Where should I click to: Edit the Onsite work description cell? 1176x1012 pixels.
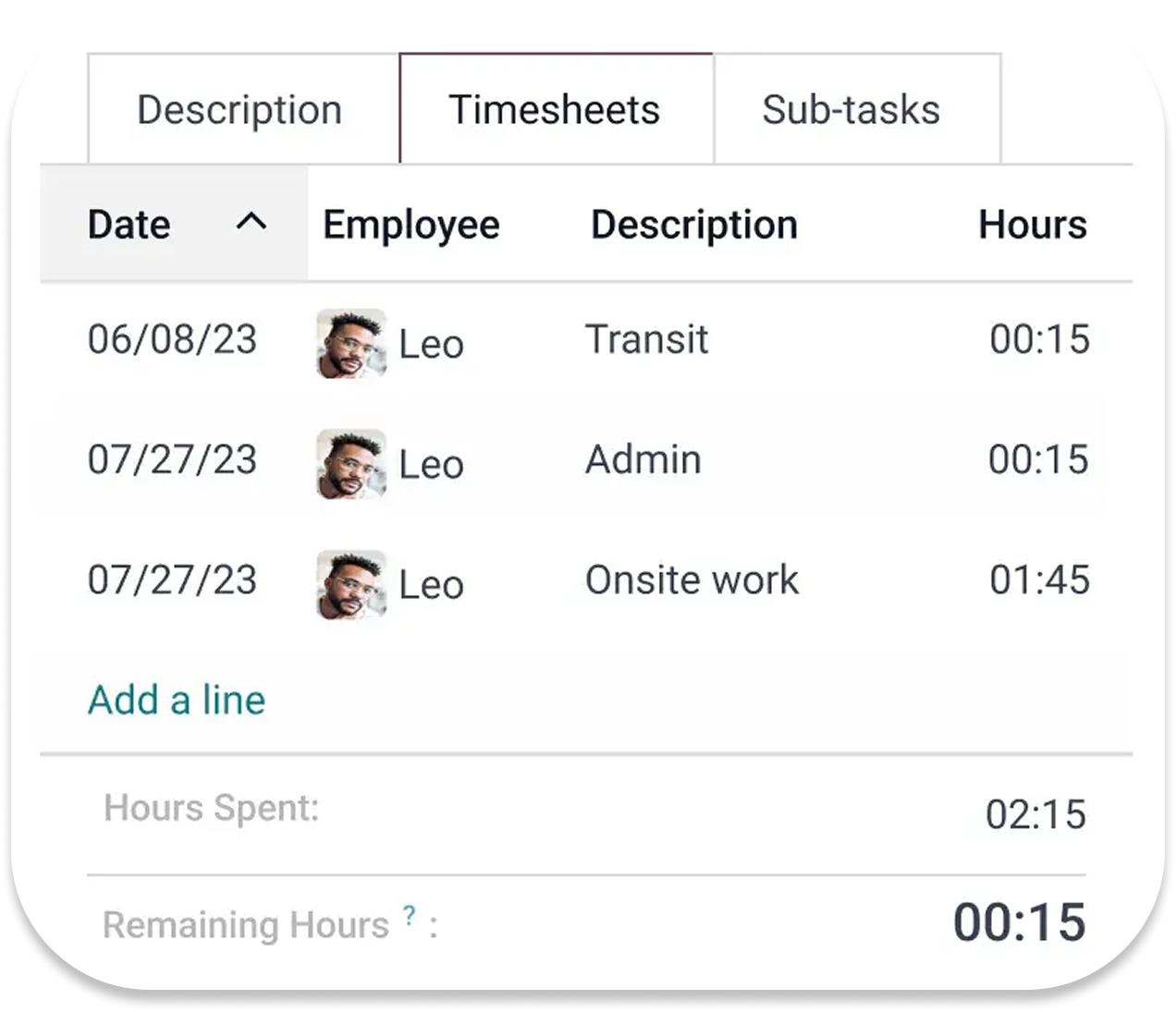point(692,580)
